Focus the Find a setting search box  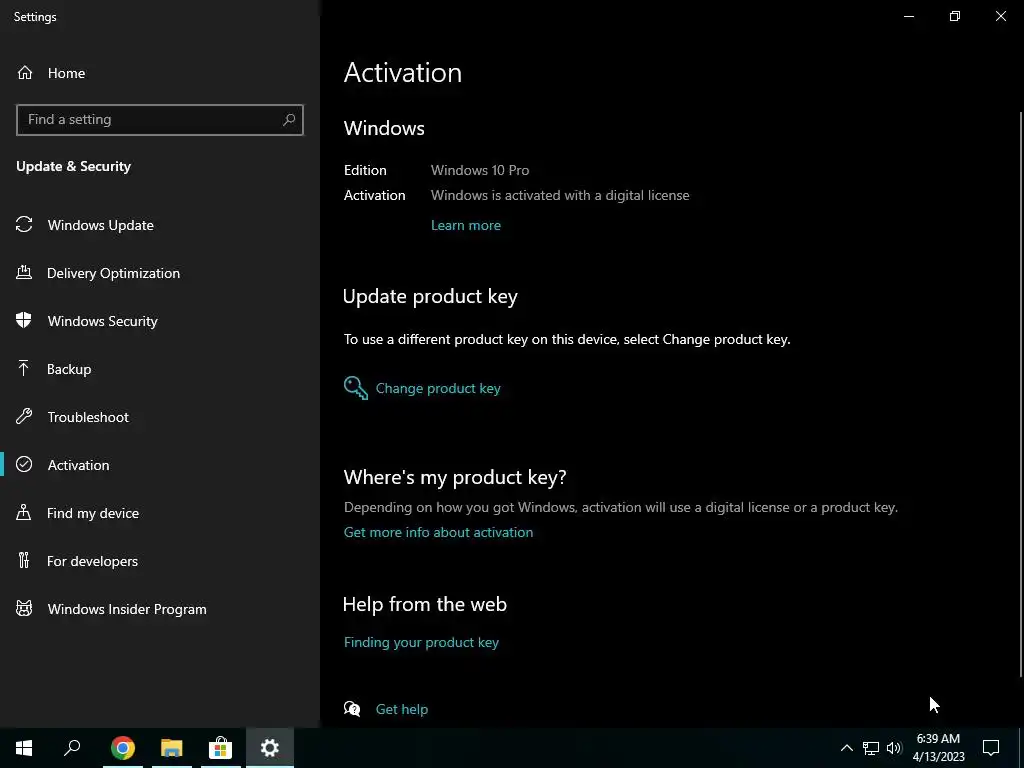[160, 120]
